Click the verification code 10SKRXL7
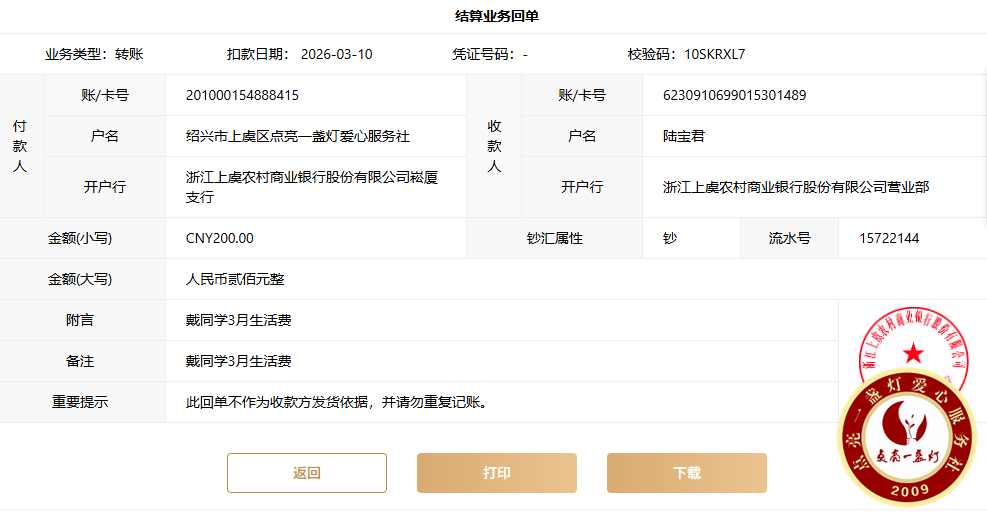987x519 pixels. point(714,54)
